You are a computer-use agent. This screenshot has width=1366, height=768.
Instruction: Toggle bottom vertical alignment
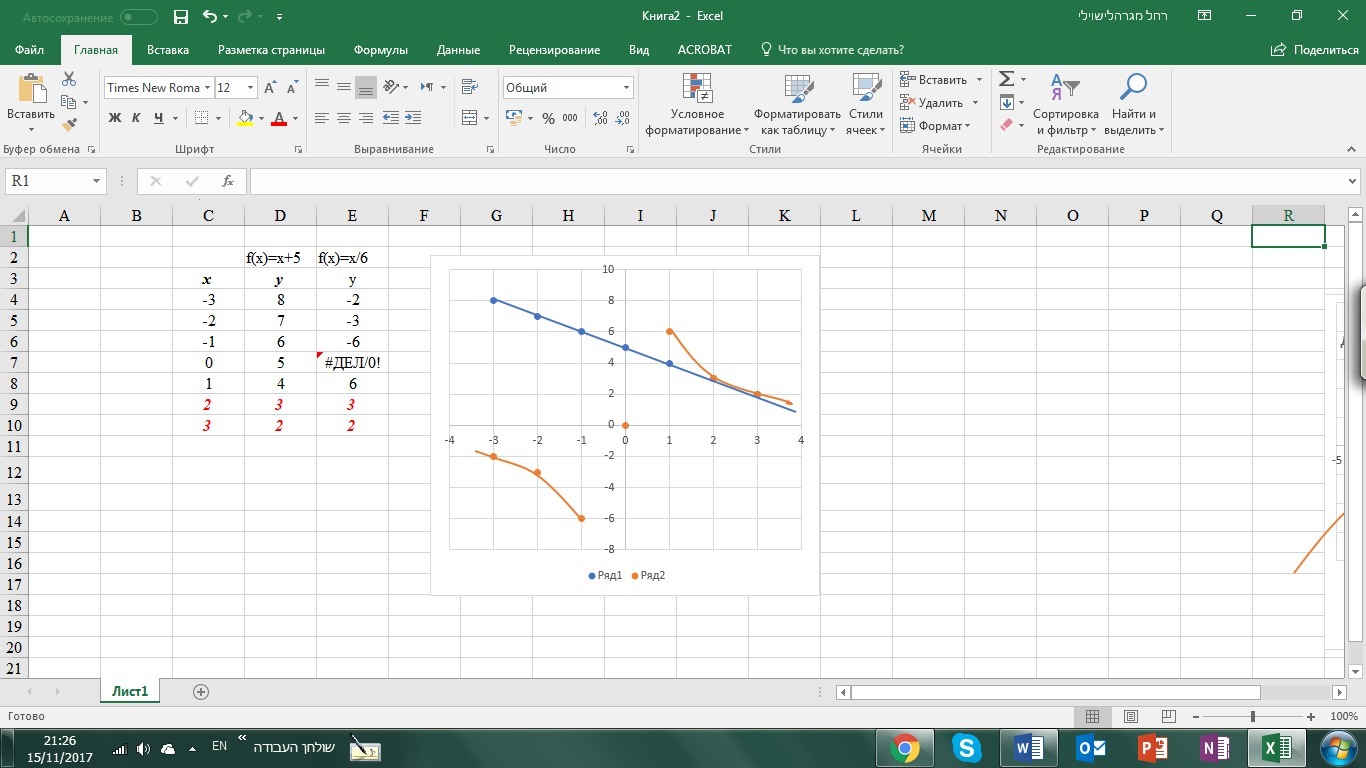(x=366, y=87)
